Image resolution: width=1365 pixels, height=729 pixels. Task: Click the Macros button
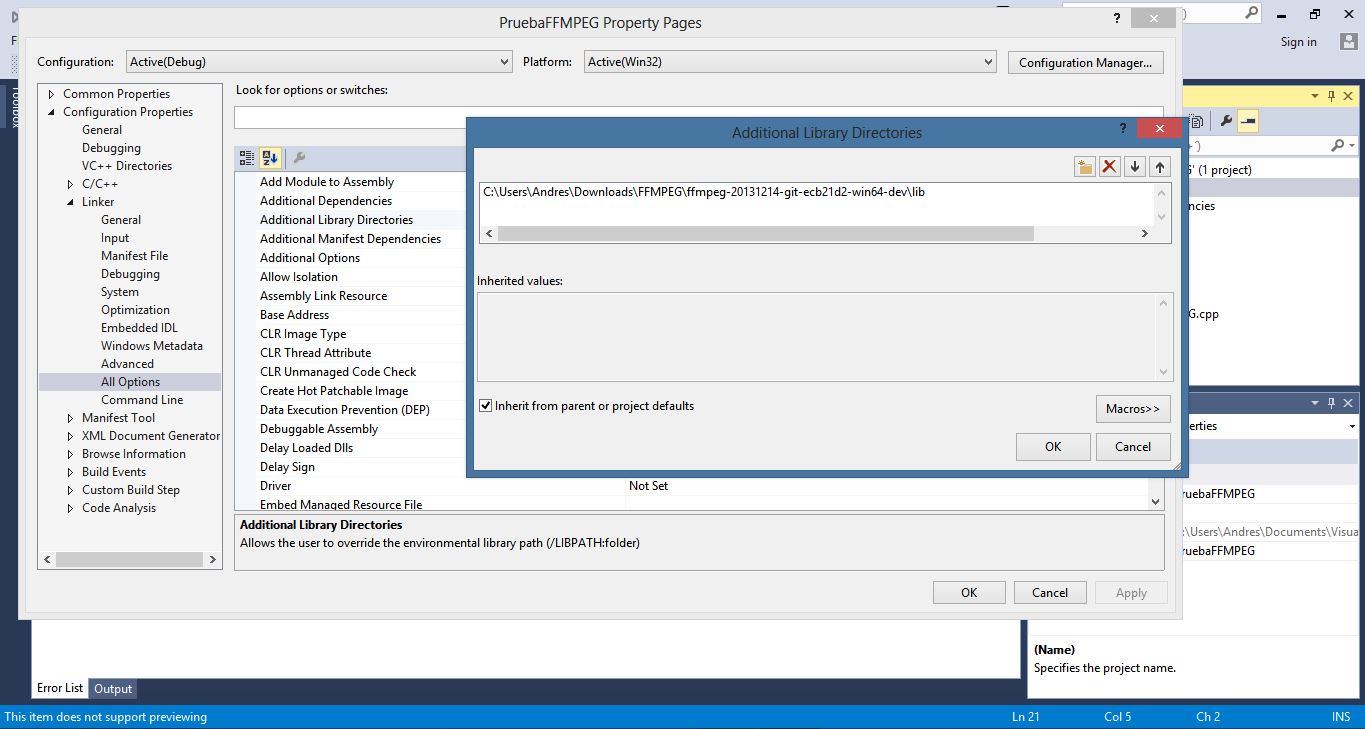tap(1133, 409)
